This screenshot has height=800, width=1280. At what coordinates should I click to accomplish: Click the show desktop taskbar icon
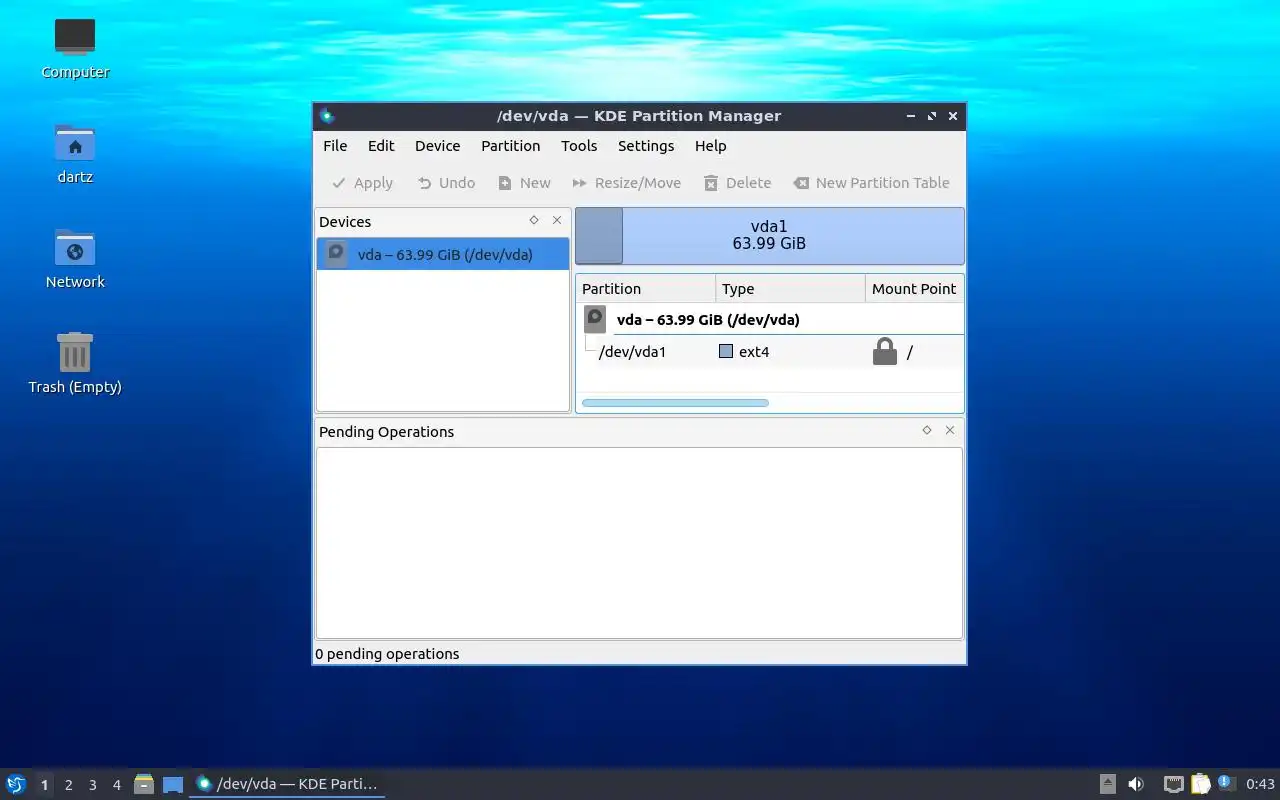(173, 784)
